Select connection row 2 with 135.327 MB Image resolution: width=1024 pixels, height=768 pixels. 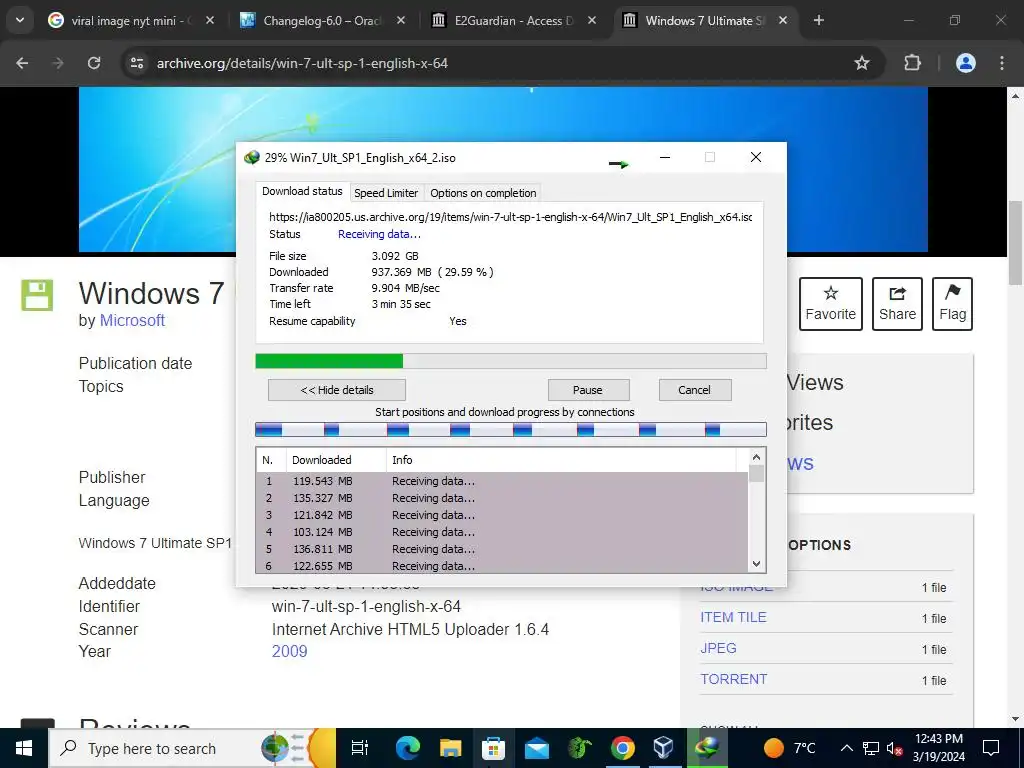(502, 498)
